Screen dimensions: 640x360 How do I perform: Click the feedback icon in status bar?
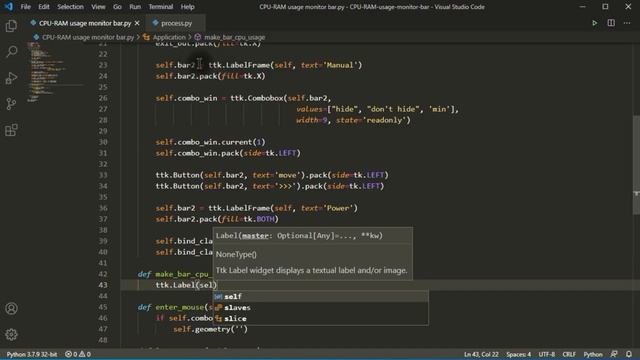(x=614, y=354)
